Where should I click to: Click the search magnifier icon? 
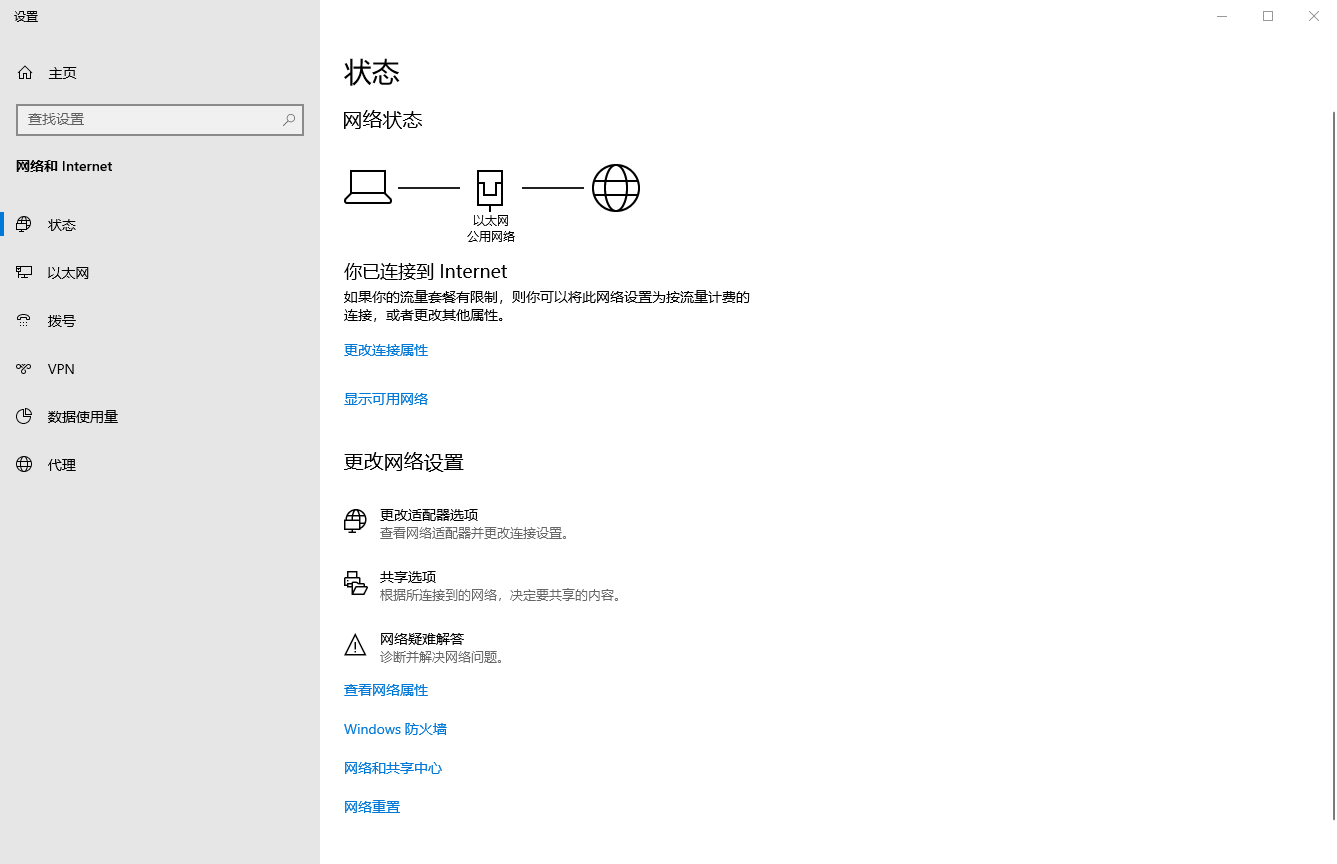coord(289,119)
